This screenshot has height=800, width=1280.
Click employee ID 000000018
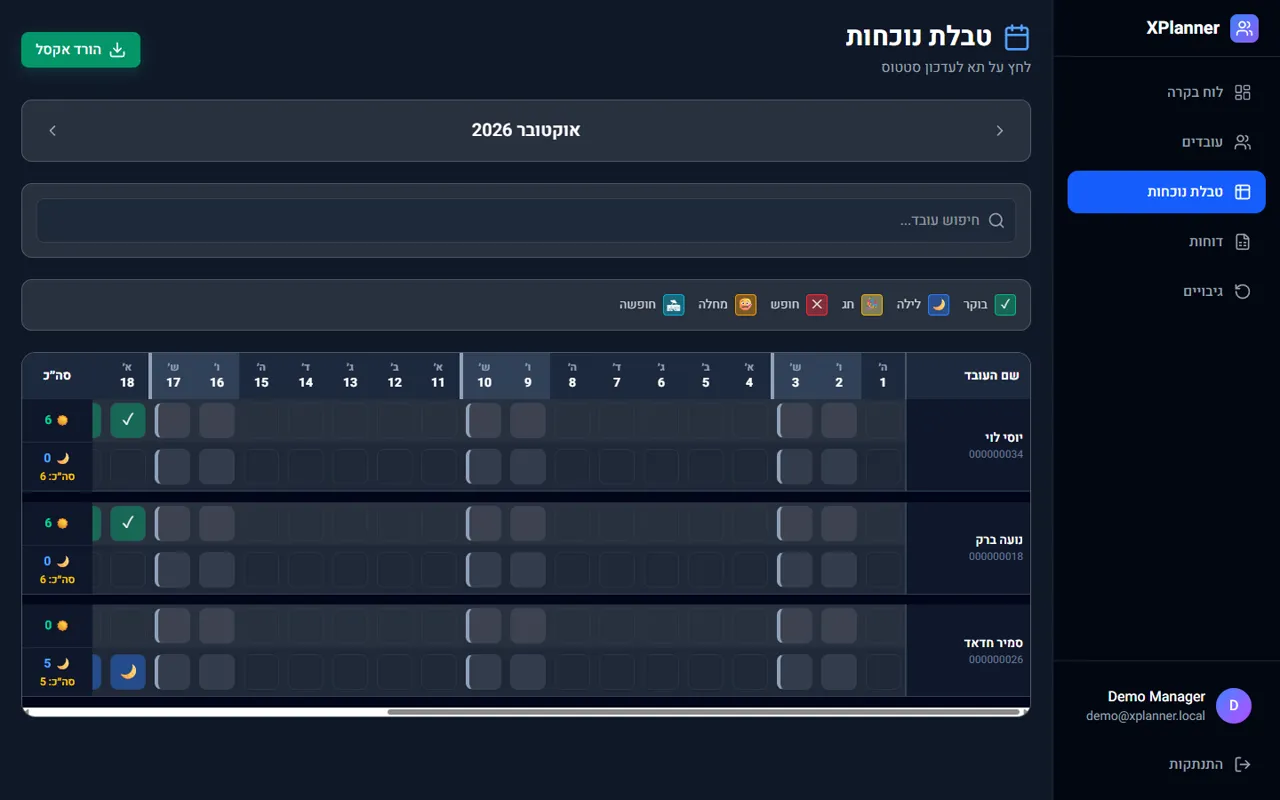pos(996,556)
